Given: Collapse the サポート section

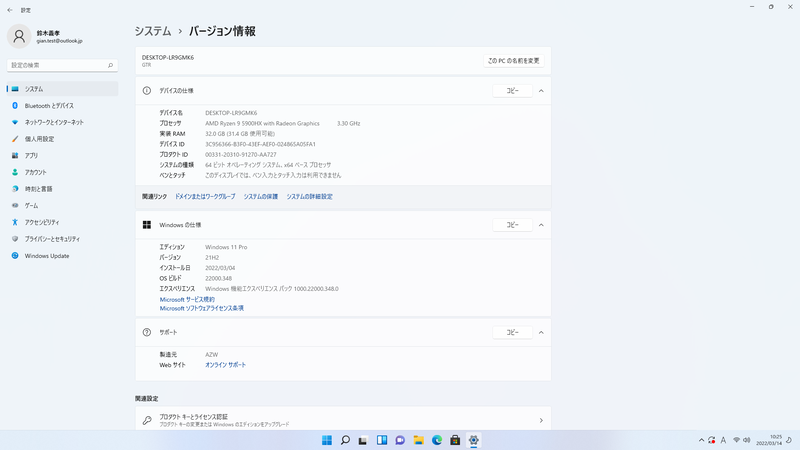Looking at the screenshot, I should (541, 332).
